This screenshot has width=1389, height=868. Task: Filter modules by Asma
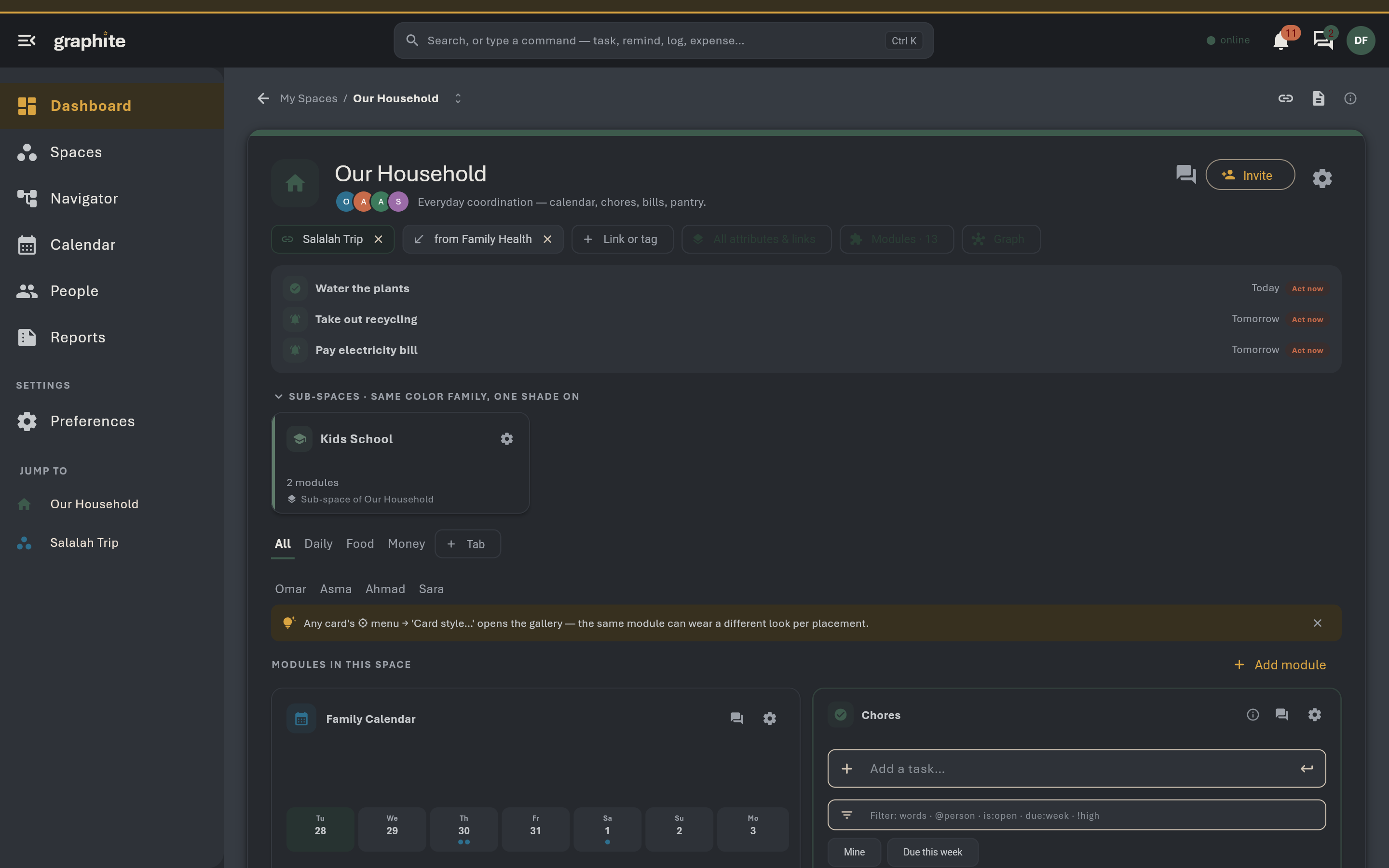coord(336,589)
